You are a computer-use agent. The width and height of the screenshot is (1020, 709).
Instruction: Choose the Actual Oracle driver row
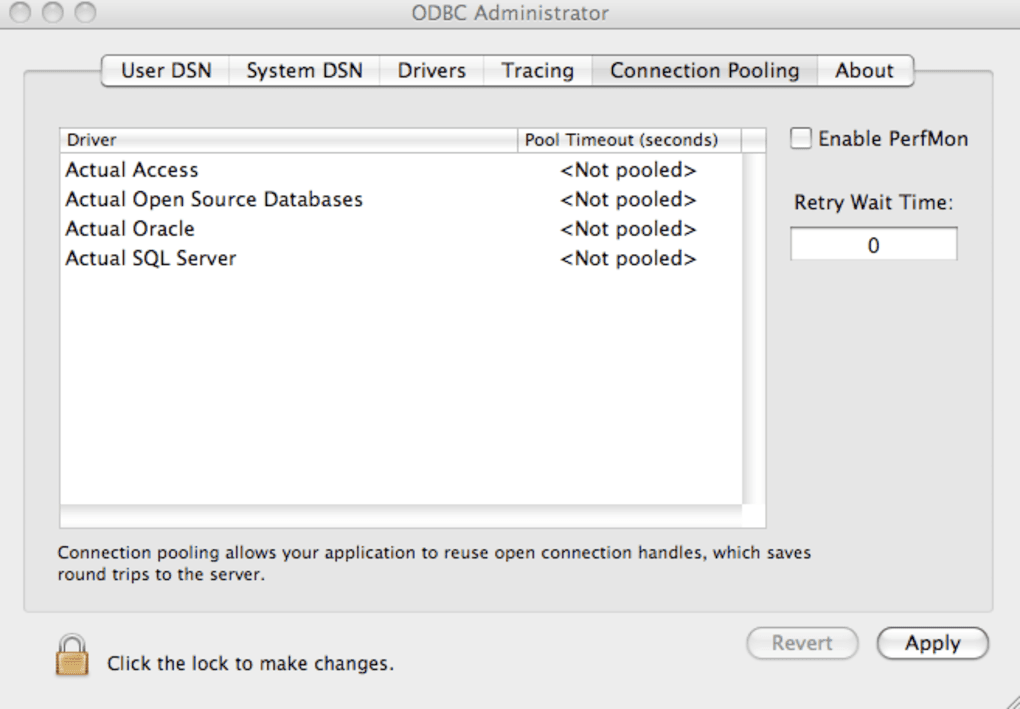click(x=130, y=229)
